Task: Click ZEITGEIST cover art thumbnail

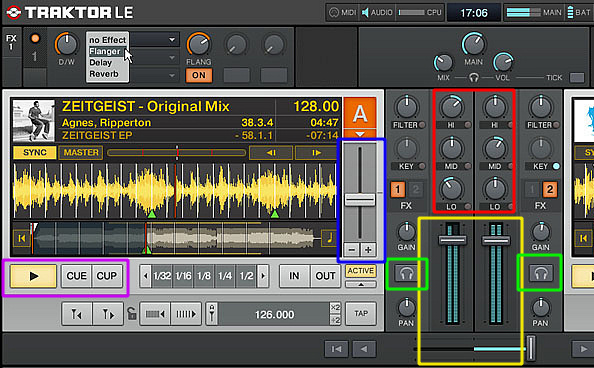Action: 34,121
